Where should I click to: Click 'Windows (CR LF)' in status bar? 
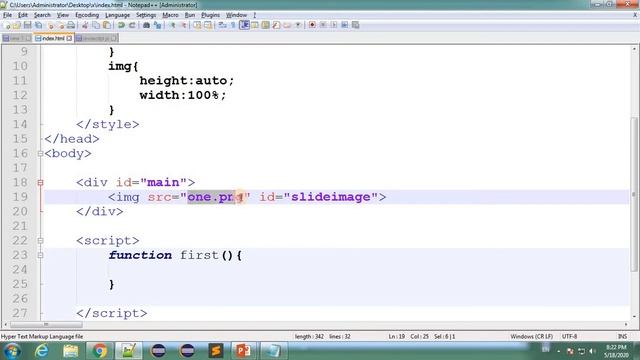click(531, 336)
